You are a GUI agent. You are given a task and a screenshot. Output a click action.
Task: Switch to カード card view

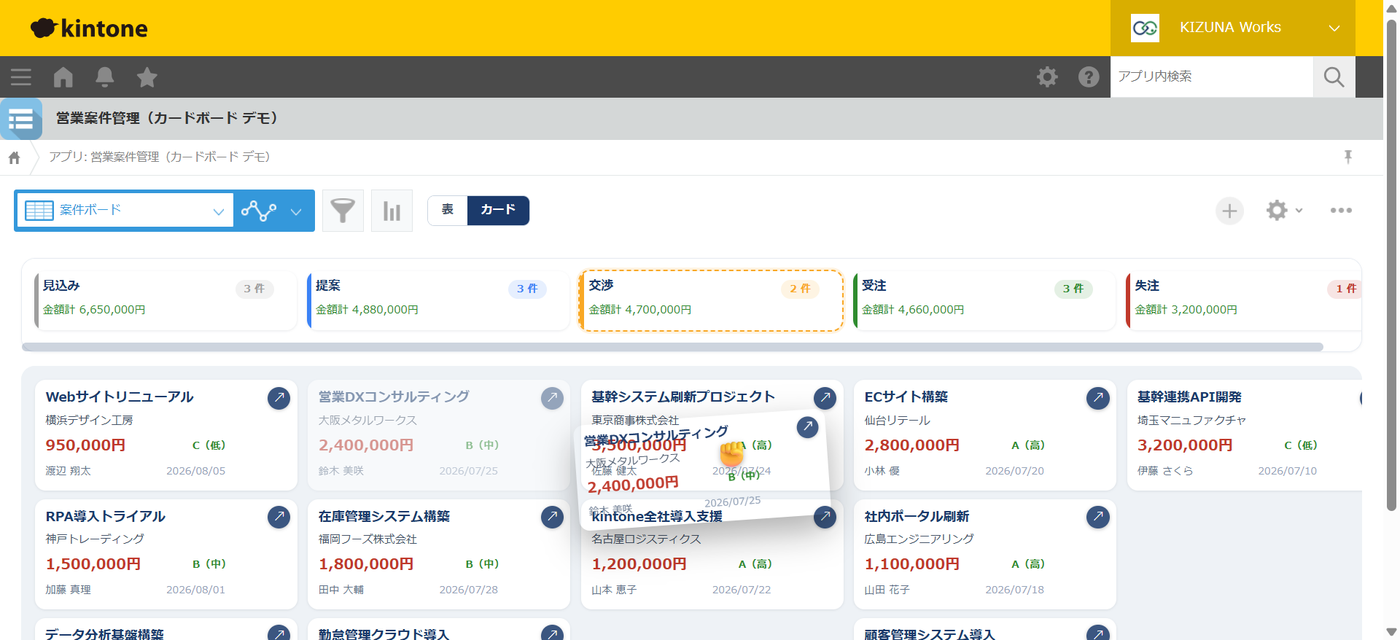tap(498, 210)
